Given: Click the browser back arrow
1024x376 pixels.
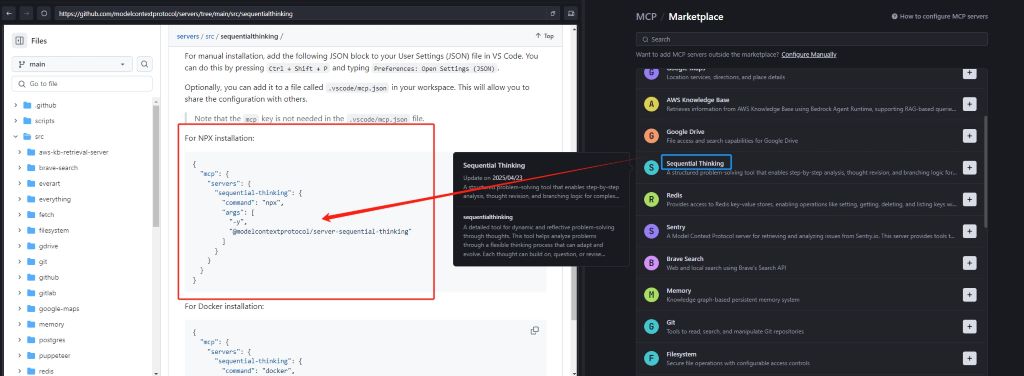Looking at the screenshot, I should 10,13.
